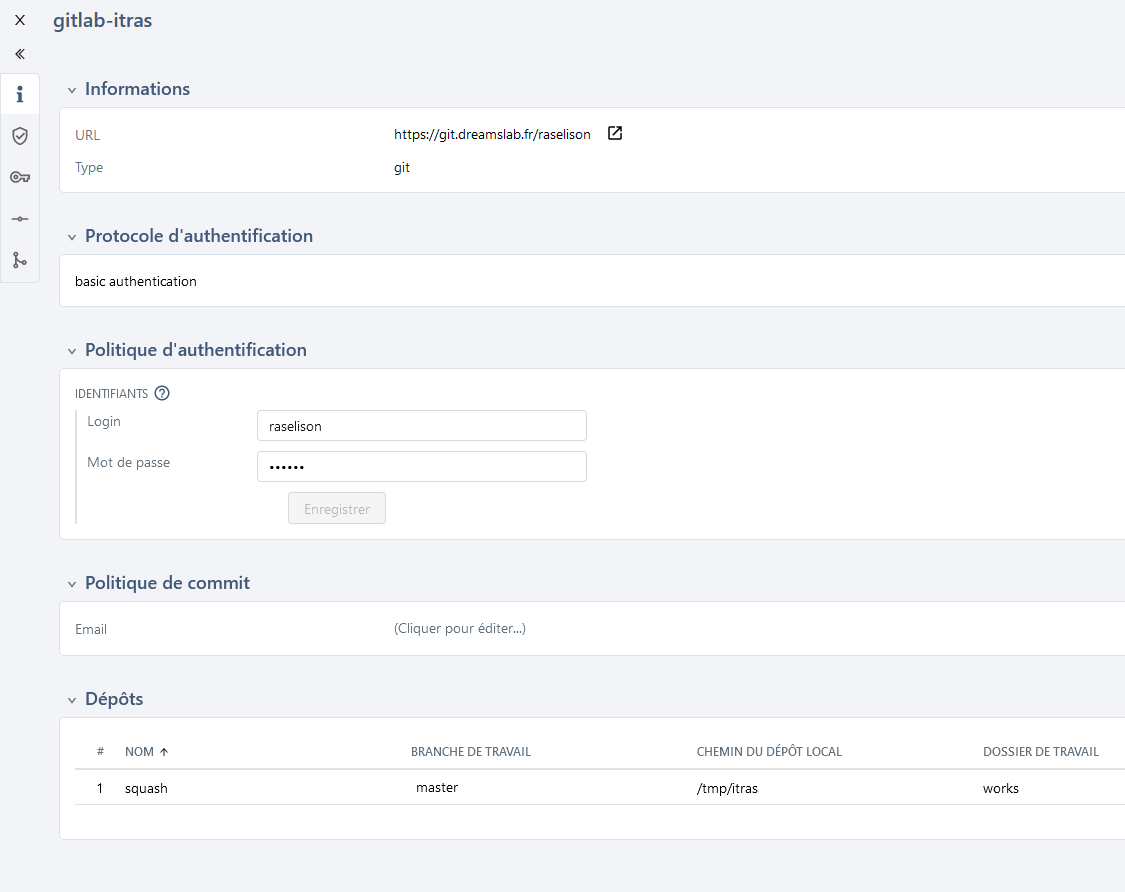Collapse the sidebar using the double-chevron icon
Viewport: 1125px width, 892px height.
(18, 53)
